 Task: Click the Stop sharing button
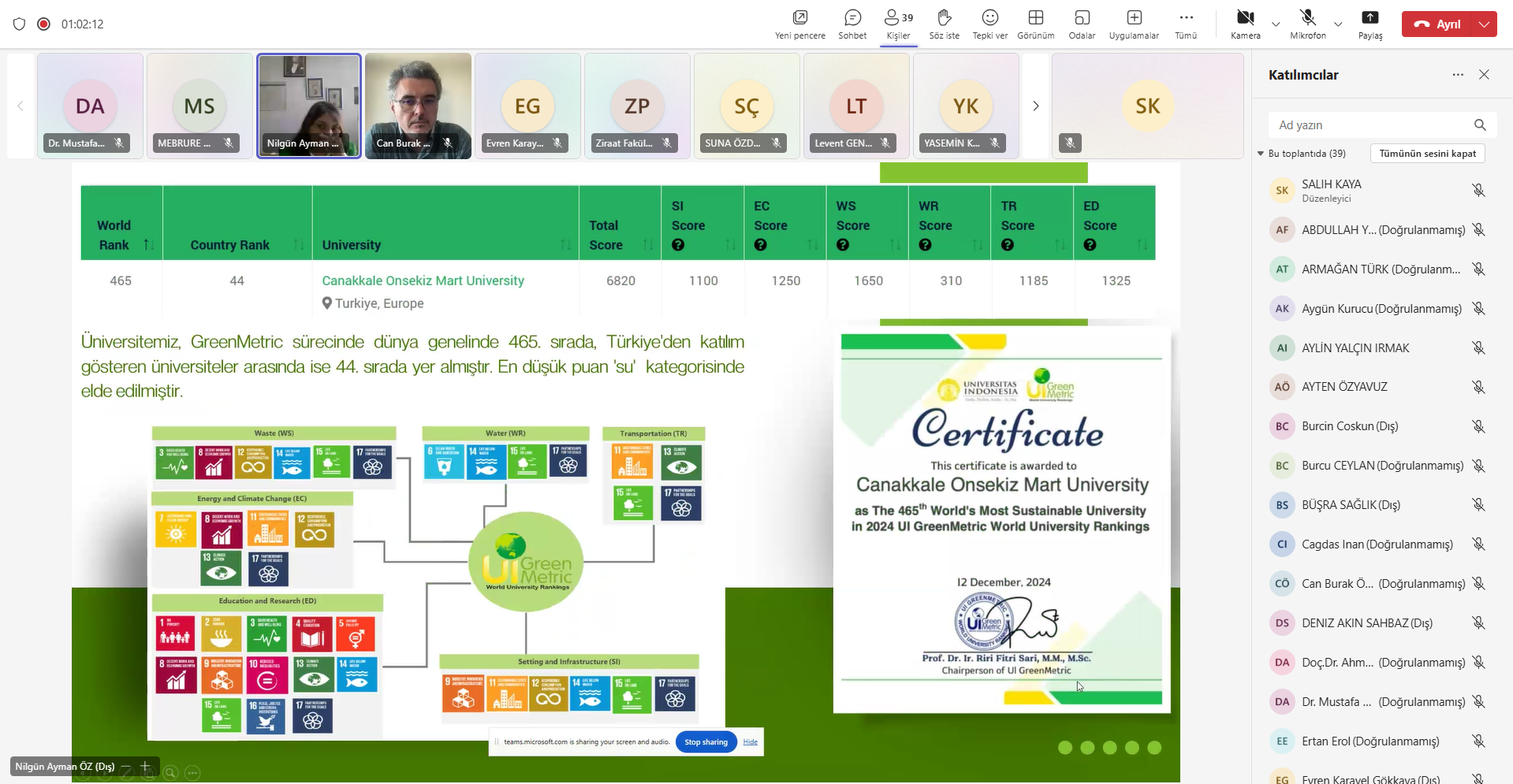click(x=706, y=742)
